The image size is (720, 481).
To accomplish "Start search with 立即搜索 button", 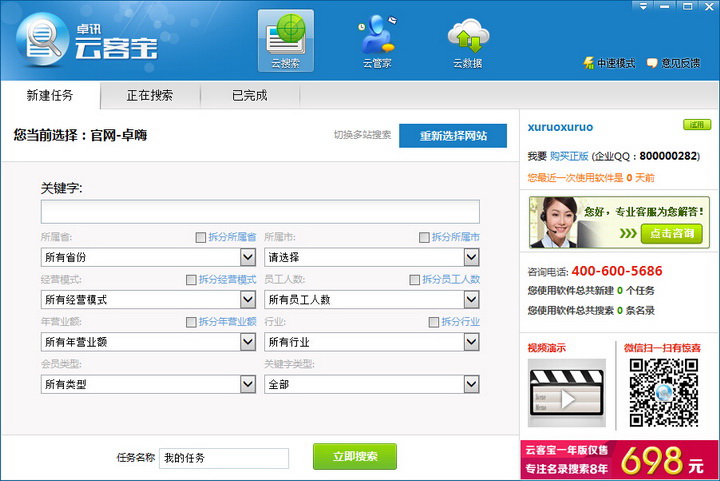I will click(x=355, y=456).
